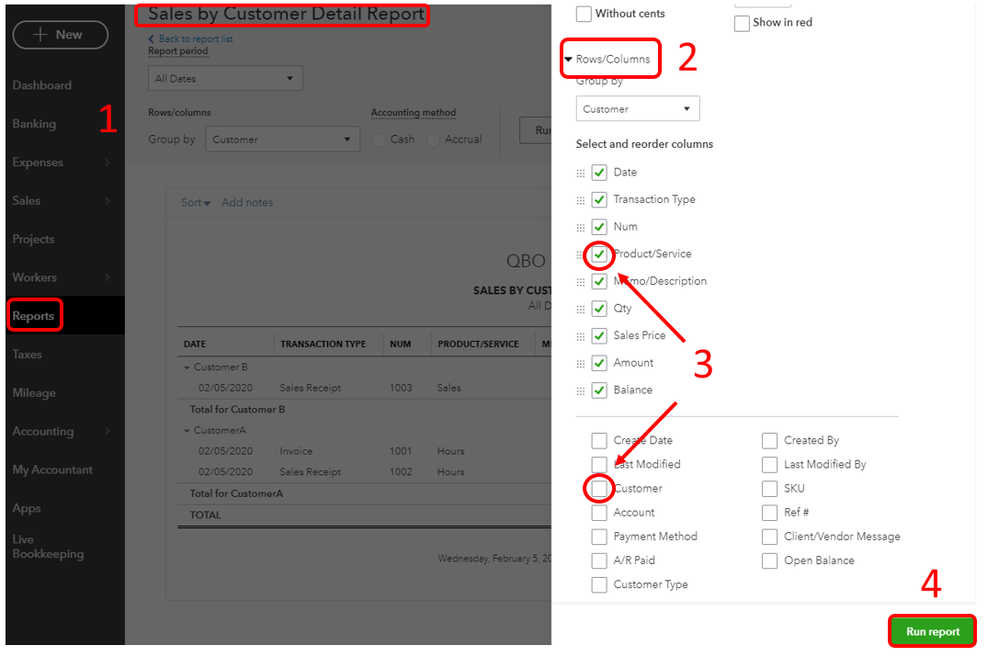
Task: Check the Client/Vendor Message option
Action: (x=770, y=537)
